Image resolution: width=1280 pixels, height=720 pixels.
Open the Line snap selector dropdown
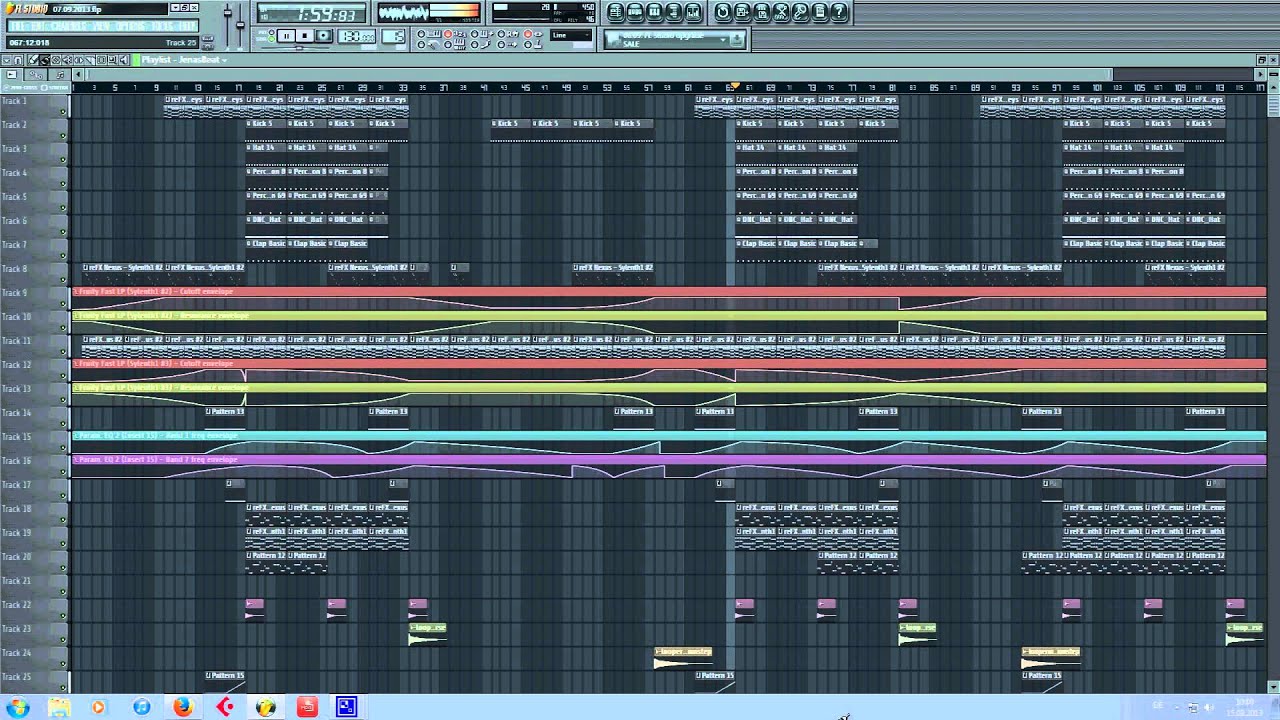pyautogui.click(x=571, y=35)
